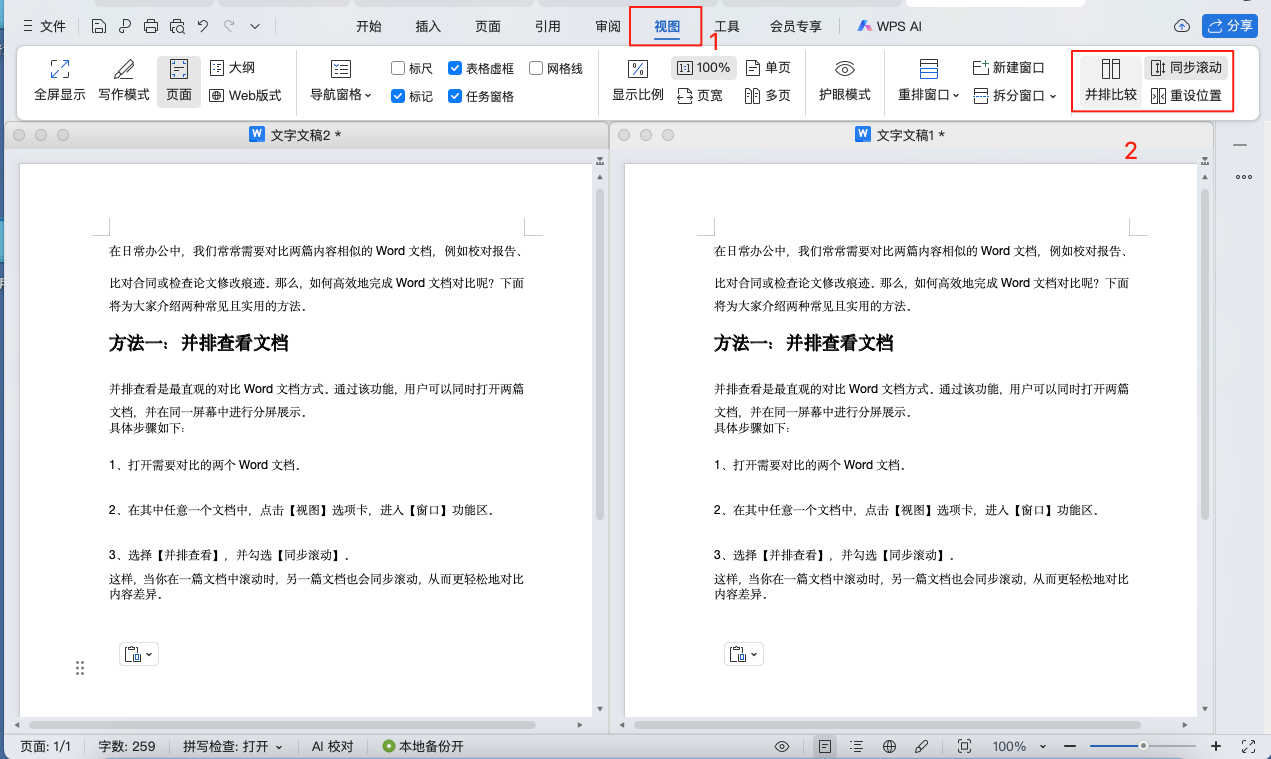The image size is (1271, 759).
Task: Switch to the 页面 ribbon tab
Action: 488,26
